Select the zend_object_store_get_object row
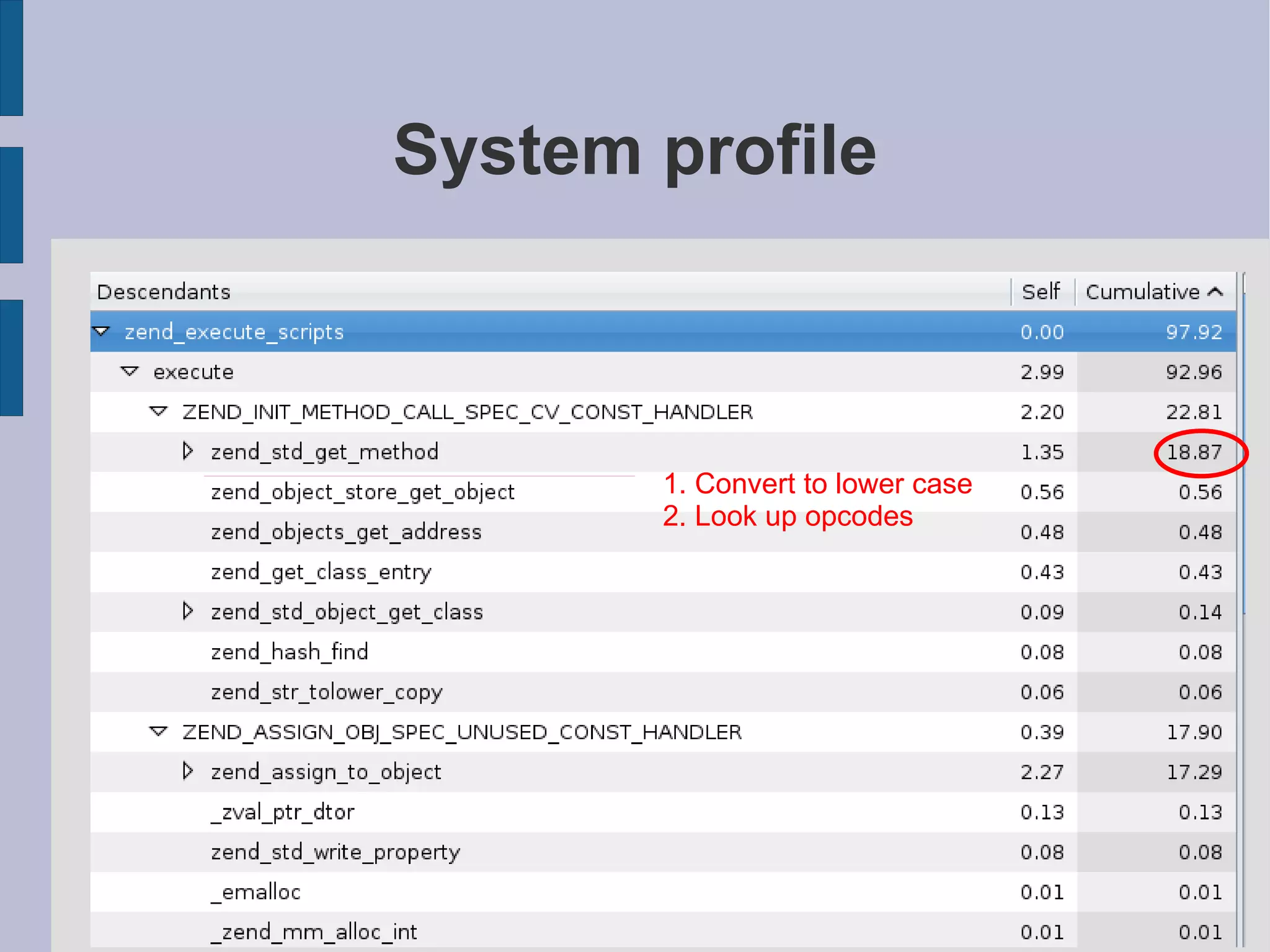Viewport: 1270px width, 952px height. 363,492
